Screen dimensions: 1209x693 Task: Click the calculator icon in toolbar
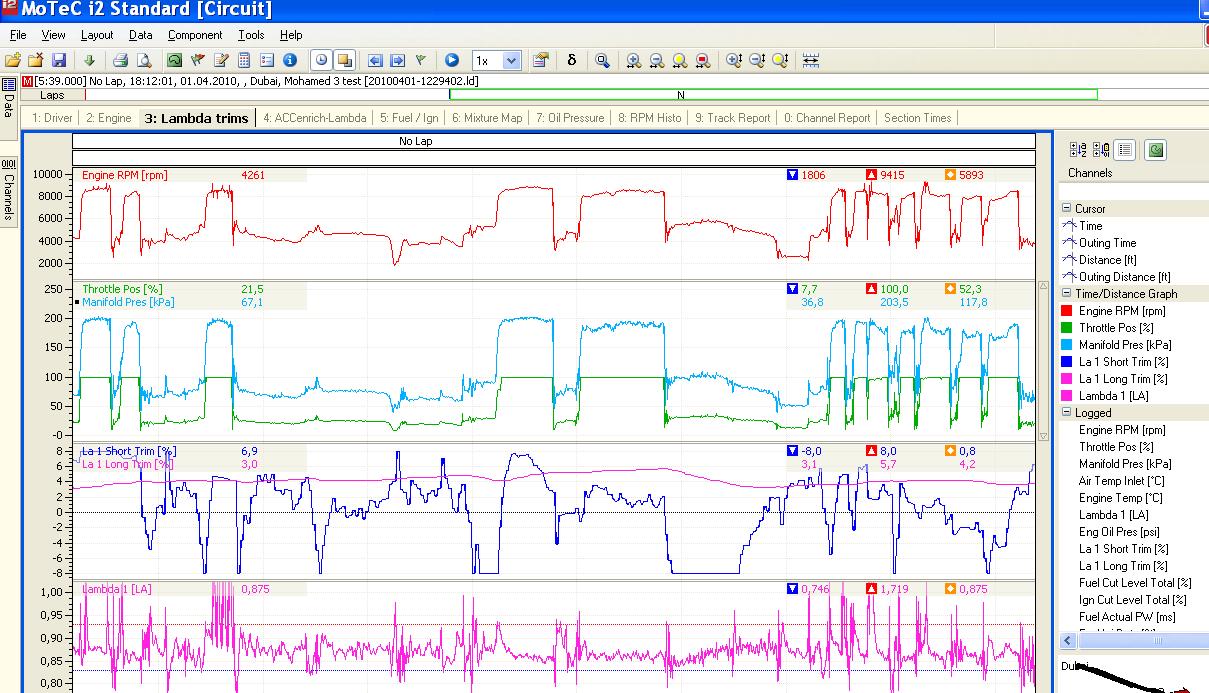click(x=244, y=61)
